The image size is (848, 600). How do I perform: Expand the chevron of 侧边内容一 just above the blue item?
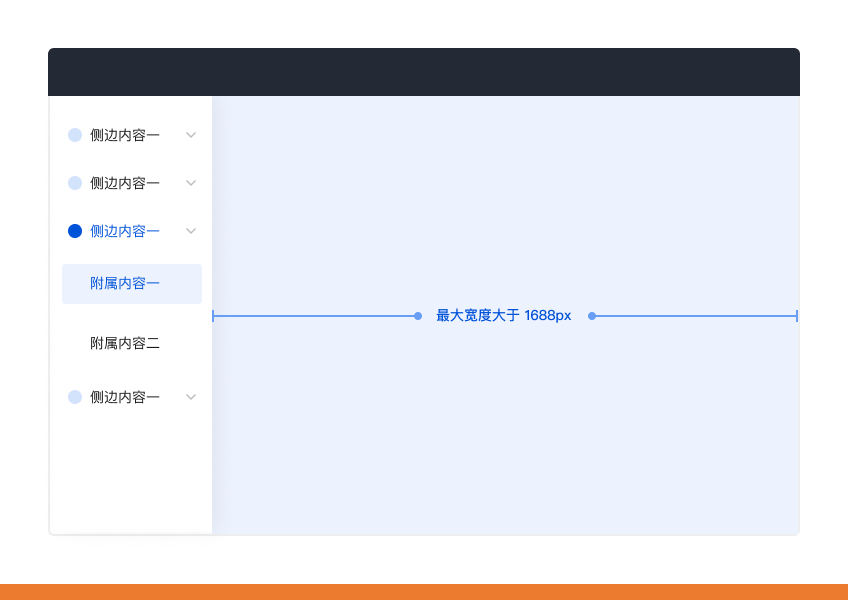click(191, 183)
